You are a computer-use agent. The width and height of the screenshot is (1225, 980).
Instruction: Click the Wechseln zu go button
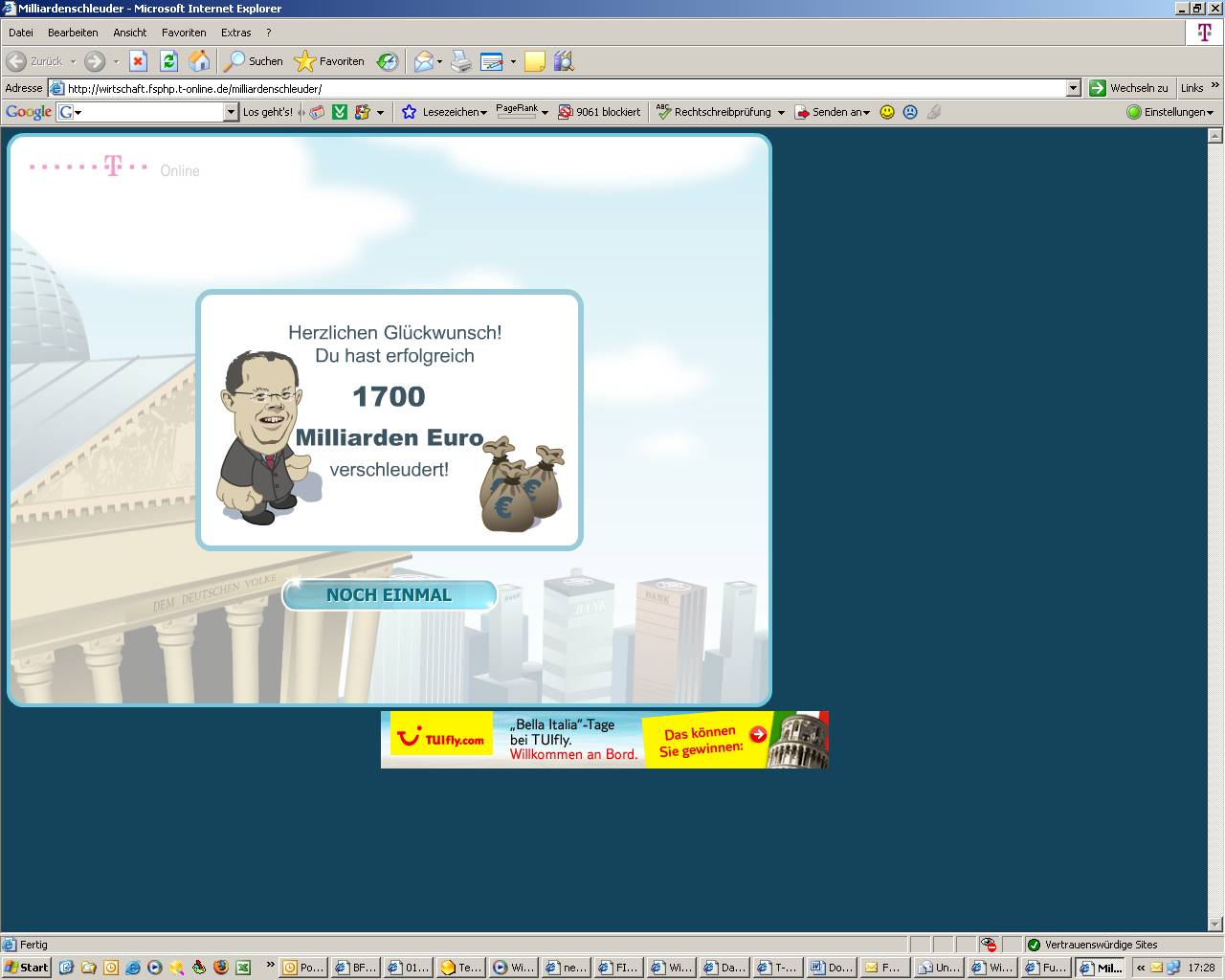(1129, 88)
